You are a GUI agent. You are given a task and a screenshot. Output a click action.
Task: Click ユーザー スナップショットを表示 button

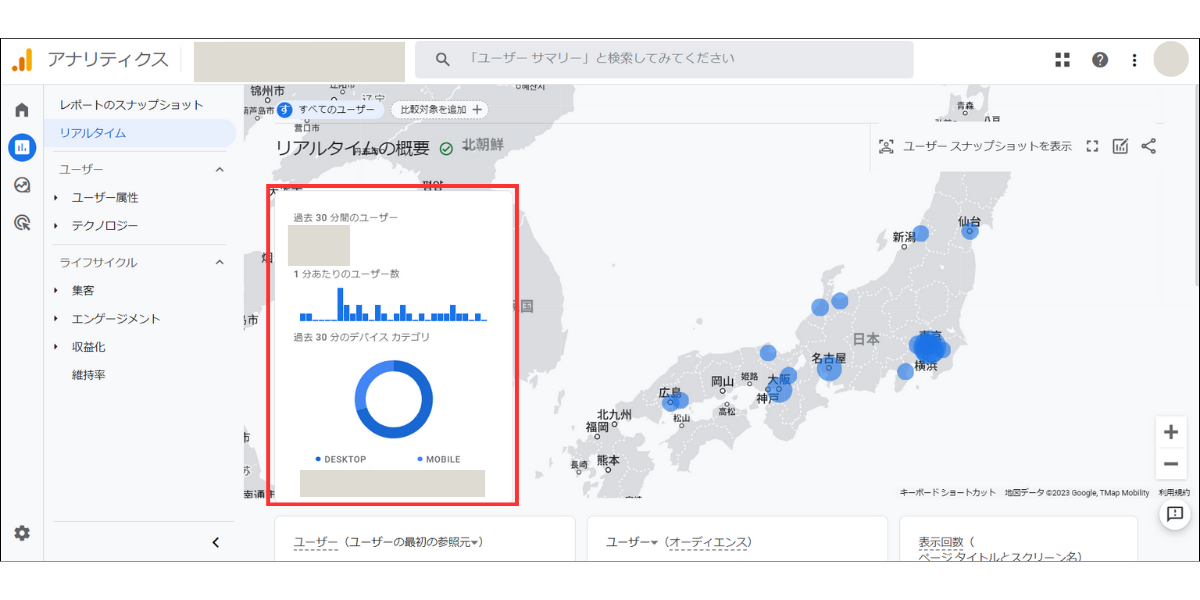tap(975, 146)
